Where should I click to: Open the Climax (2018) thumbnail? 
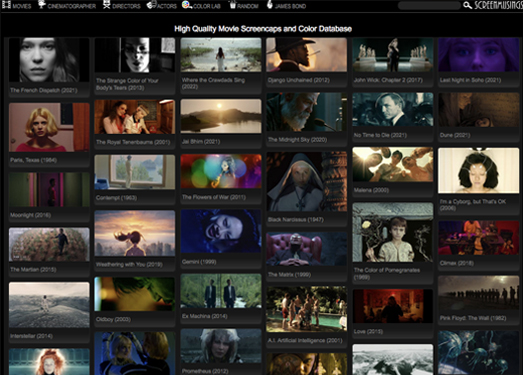tap(478, 238)
